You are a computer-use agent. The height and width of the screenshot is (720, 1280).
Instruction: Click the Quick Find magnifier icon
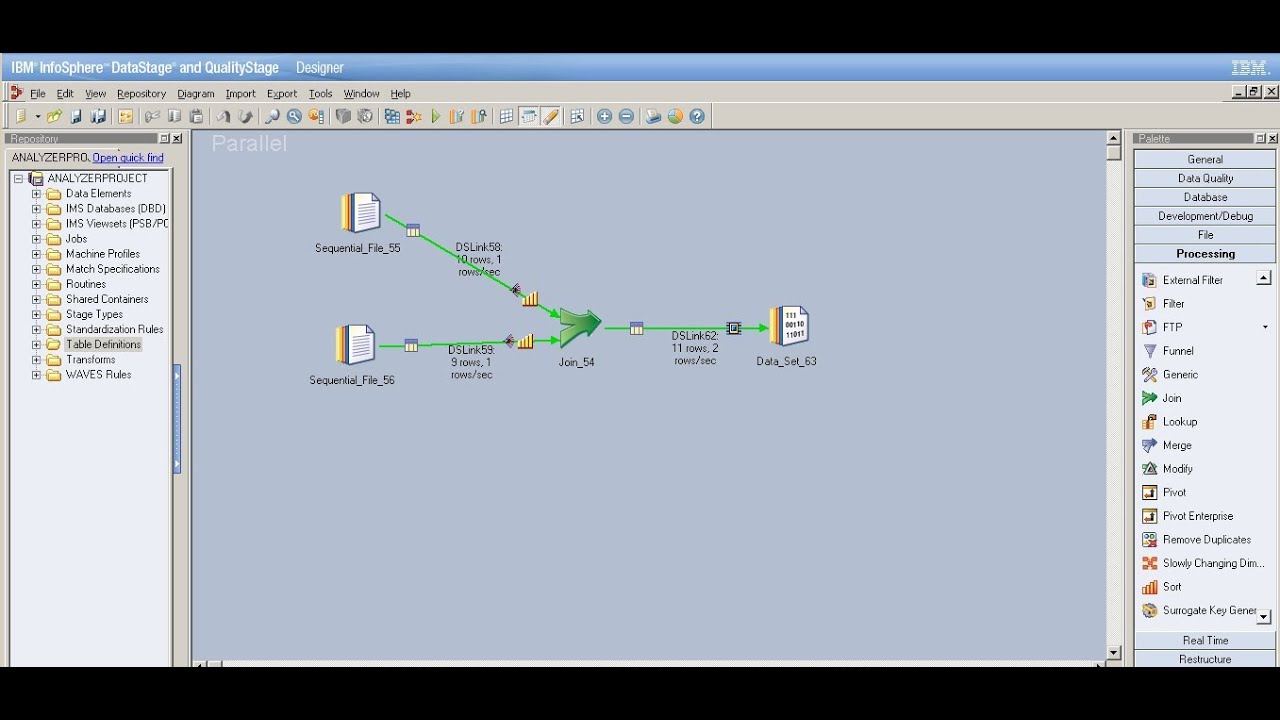click(272, 117)
